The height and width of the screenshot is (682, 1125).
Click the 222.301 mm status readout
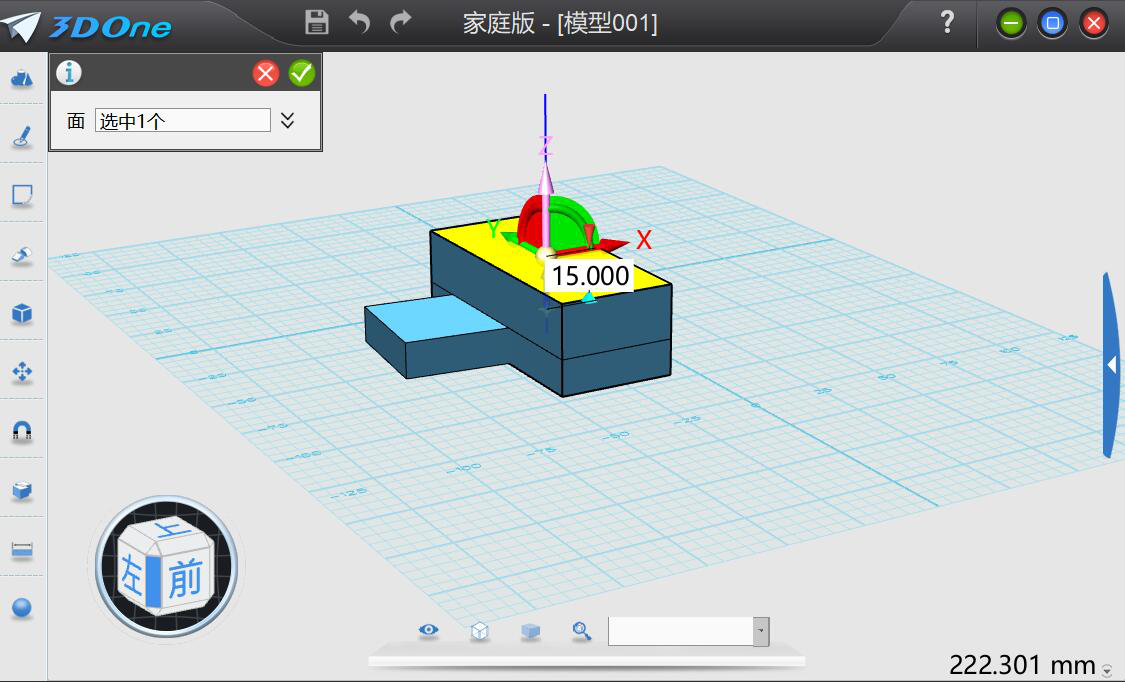1022,666
